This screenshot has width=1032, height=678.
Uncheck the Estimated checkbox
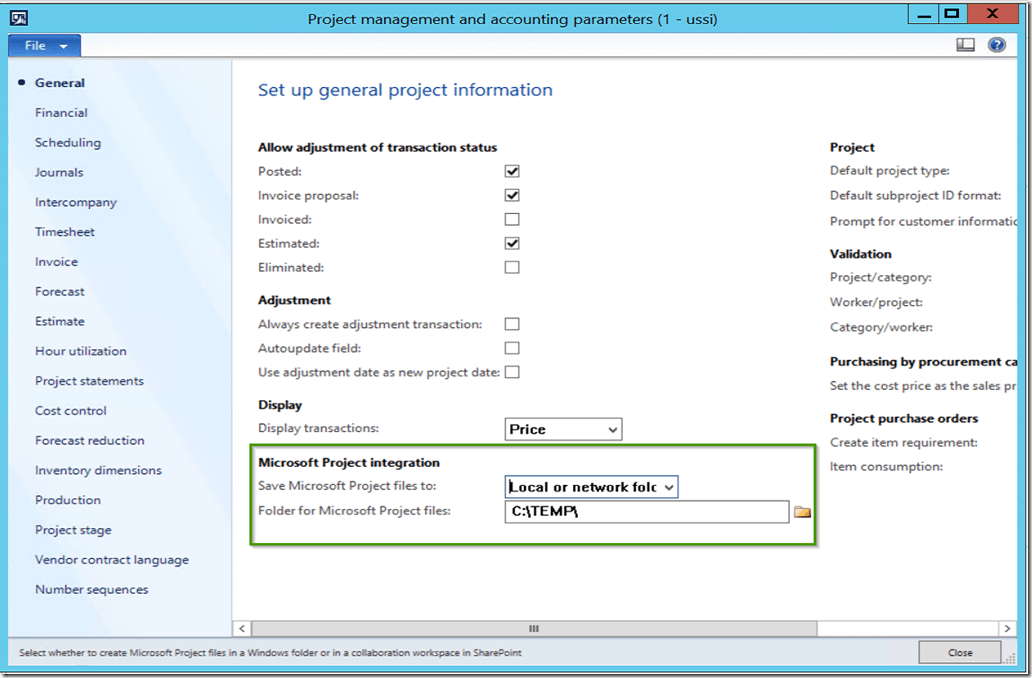pos(512,244)
